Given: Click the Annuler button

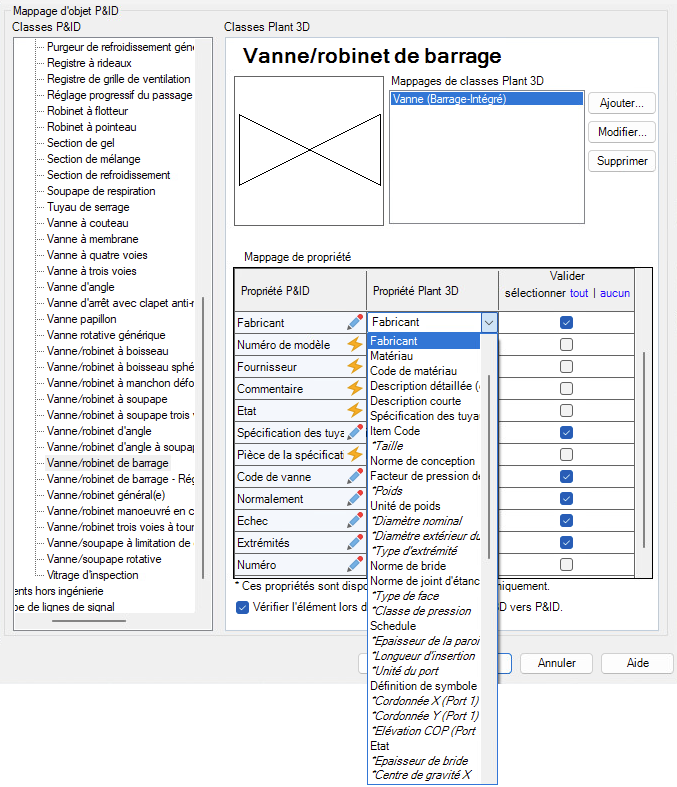Looking at the screenshot, I should pos(557,663).
